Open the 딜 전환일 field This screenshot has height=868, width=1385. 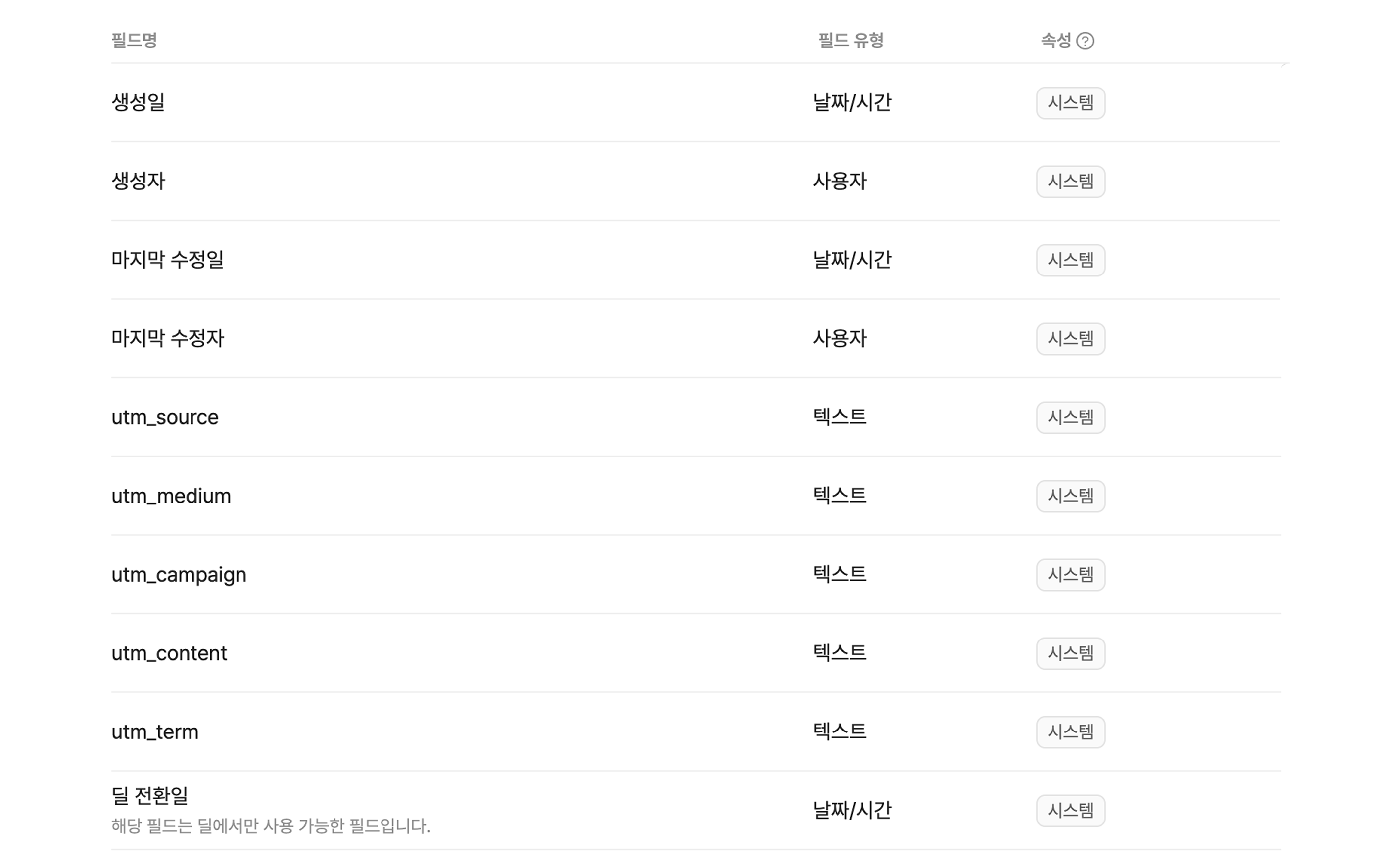[149, 796]
